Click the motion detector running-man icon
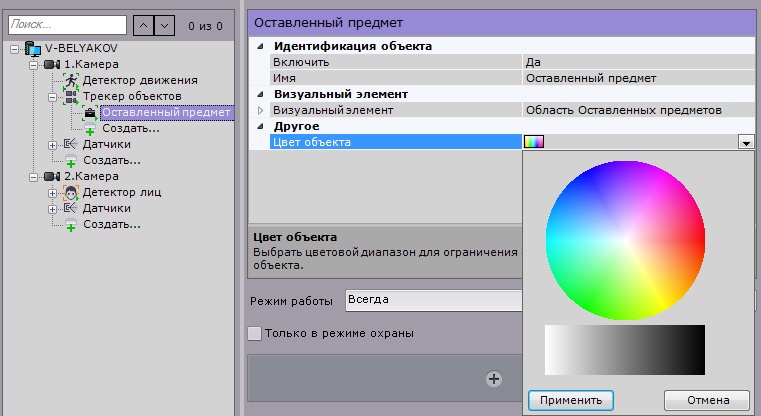The width and height of the screenshot is (761, 416). [x=71, y=80]
